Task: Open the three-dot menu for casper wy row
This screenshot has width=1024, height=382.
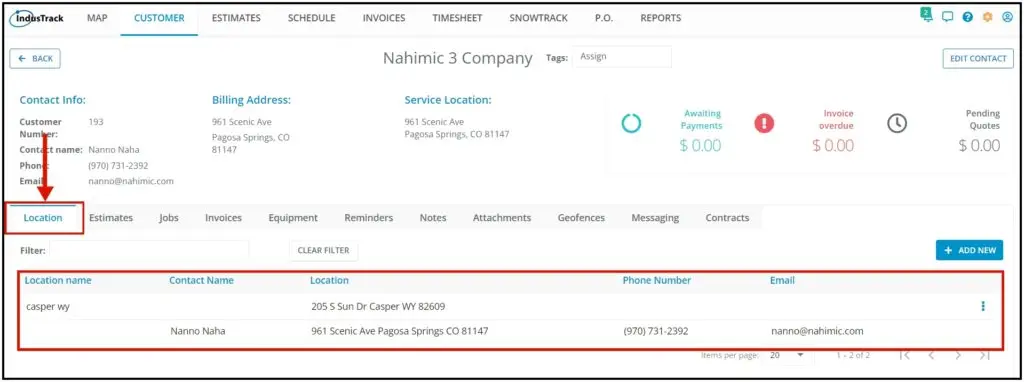Action: pyautogui.click(x=983, y=306)
